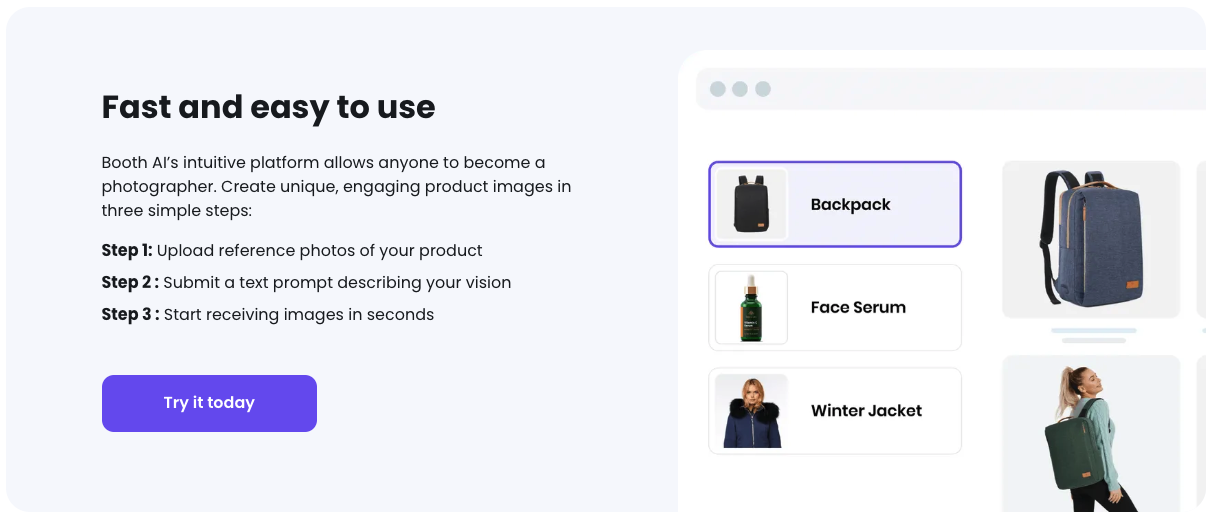Click the blue bar under backpack image
Image resolution: width=1213 pixels, height=520 pixels.
(x=1093, y=330)
